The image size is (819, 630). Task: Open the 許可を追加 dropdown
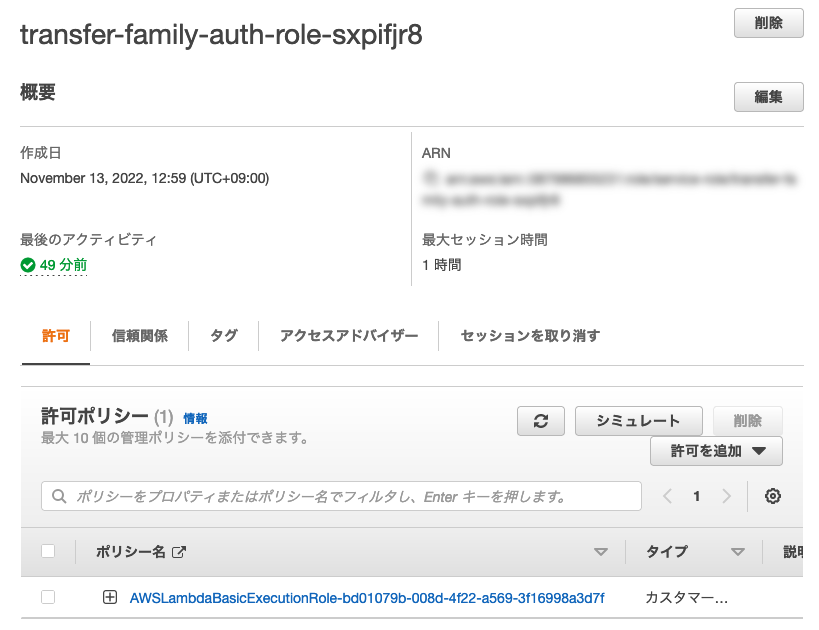[716, 451]
